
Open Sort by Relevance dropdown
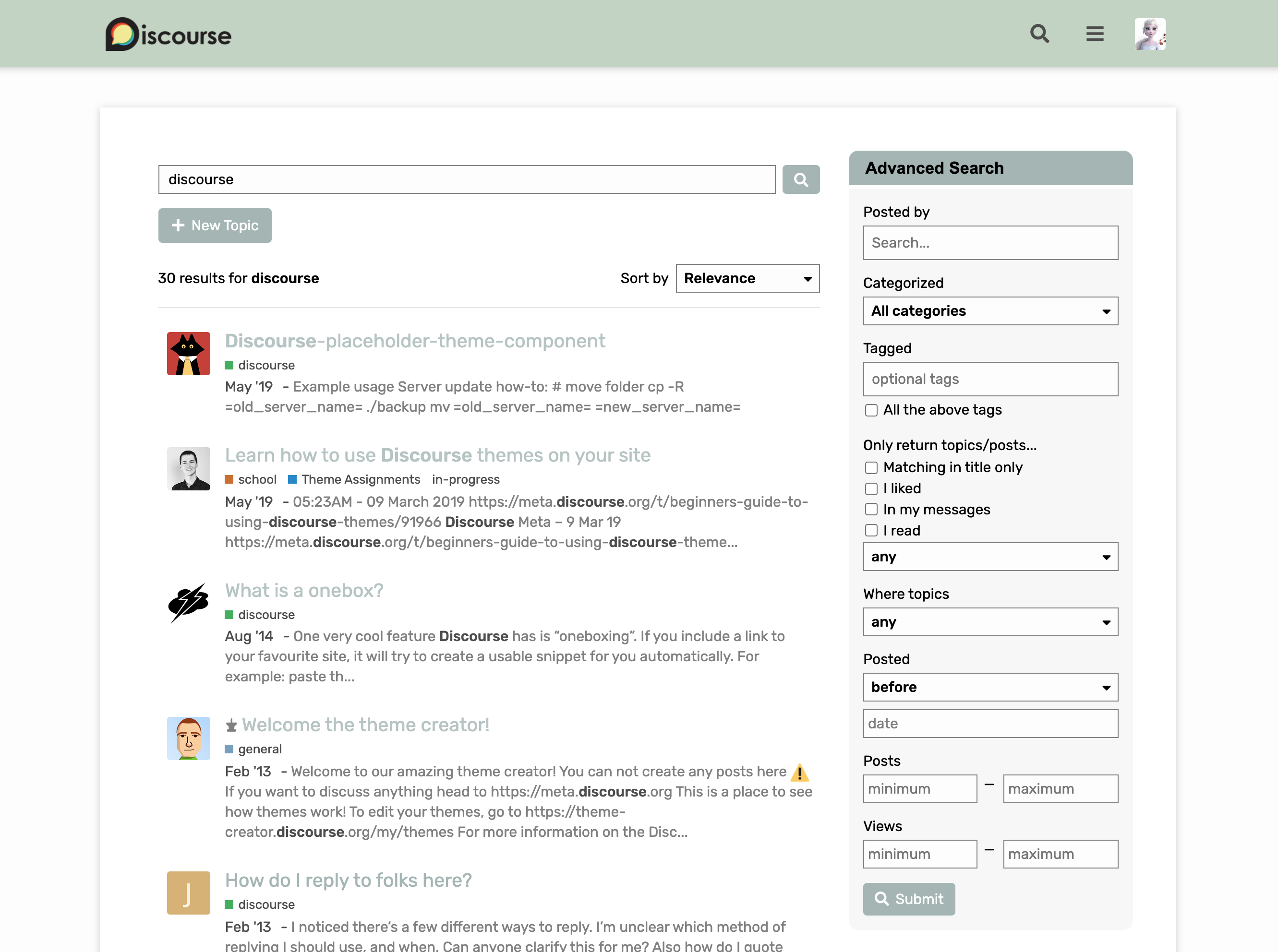pos(747,279)
